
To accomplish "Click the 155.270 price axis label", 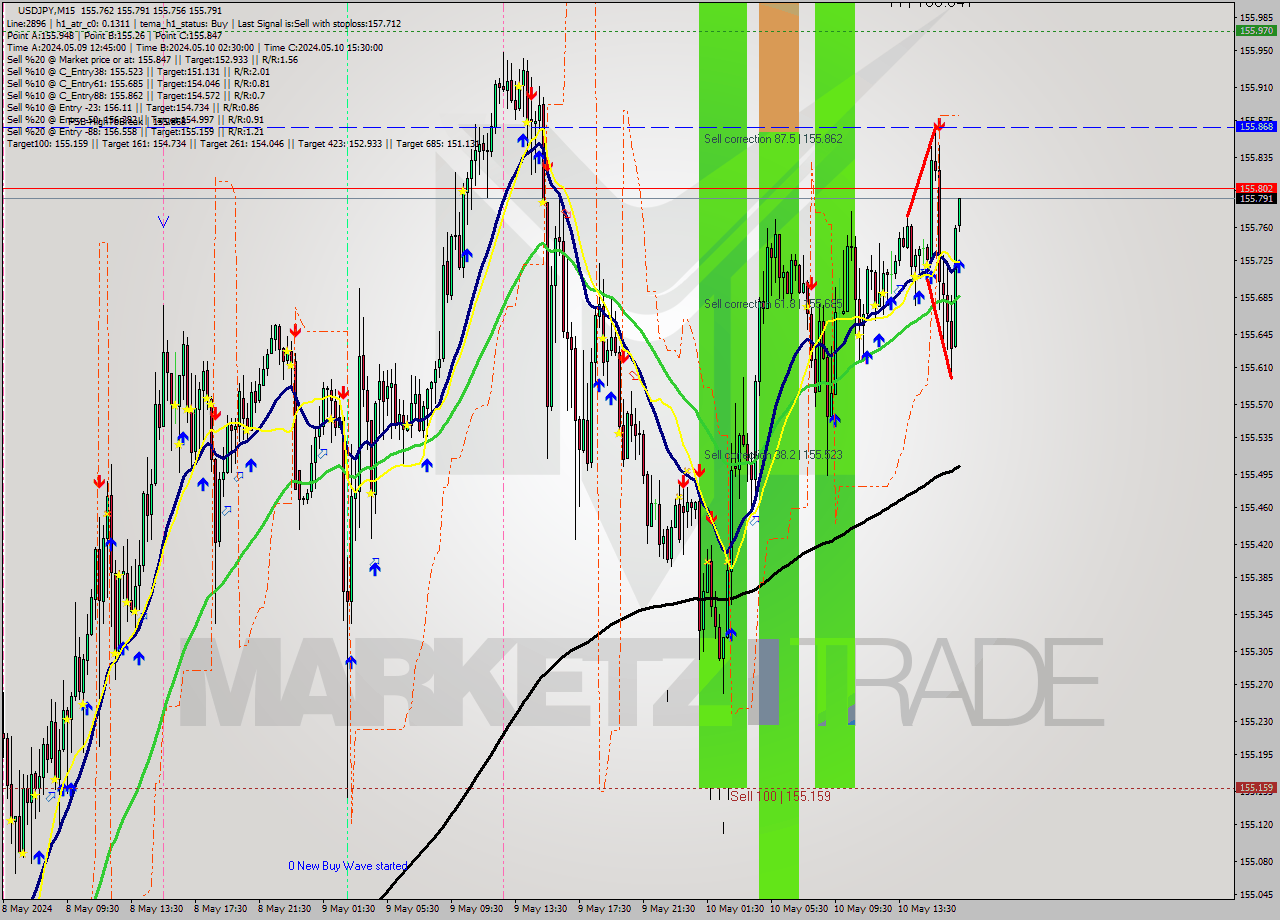I will point(1256,685).
